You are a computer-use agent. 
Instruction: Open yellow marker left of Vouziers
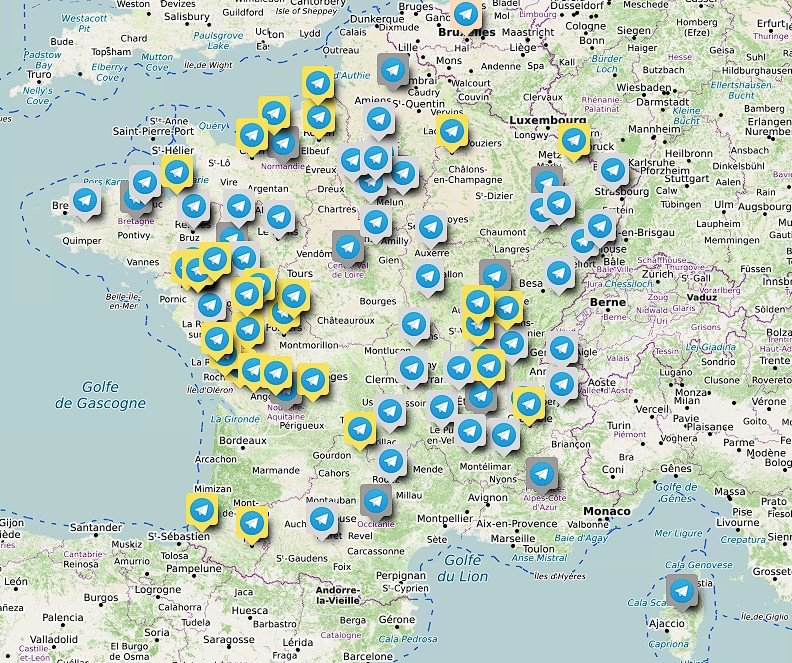pos(452,133)
